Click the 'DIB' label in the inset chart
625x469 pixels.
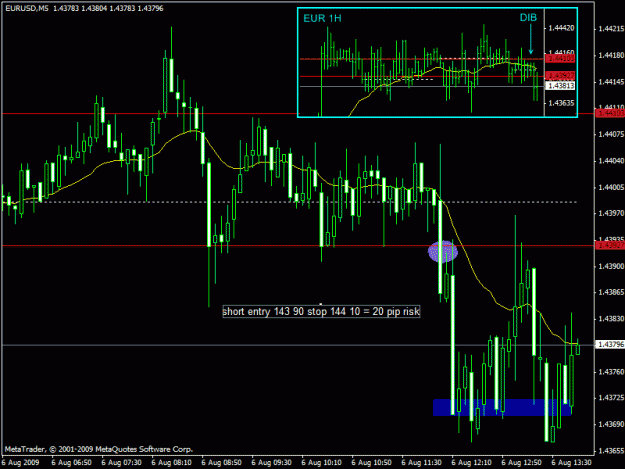pos(528,18)
